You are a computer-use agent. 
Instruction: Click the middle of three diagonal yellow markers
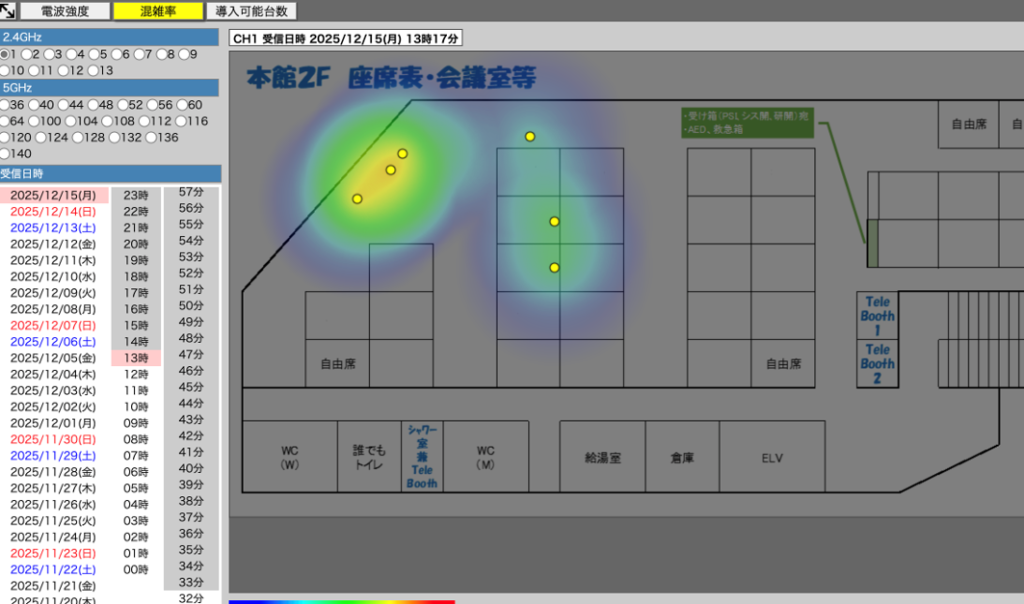[x=390, y=170]
